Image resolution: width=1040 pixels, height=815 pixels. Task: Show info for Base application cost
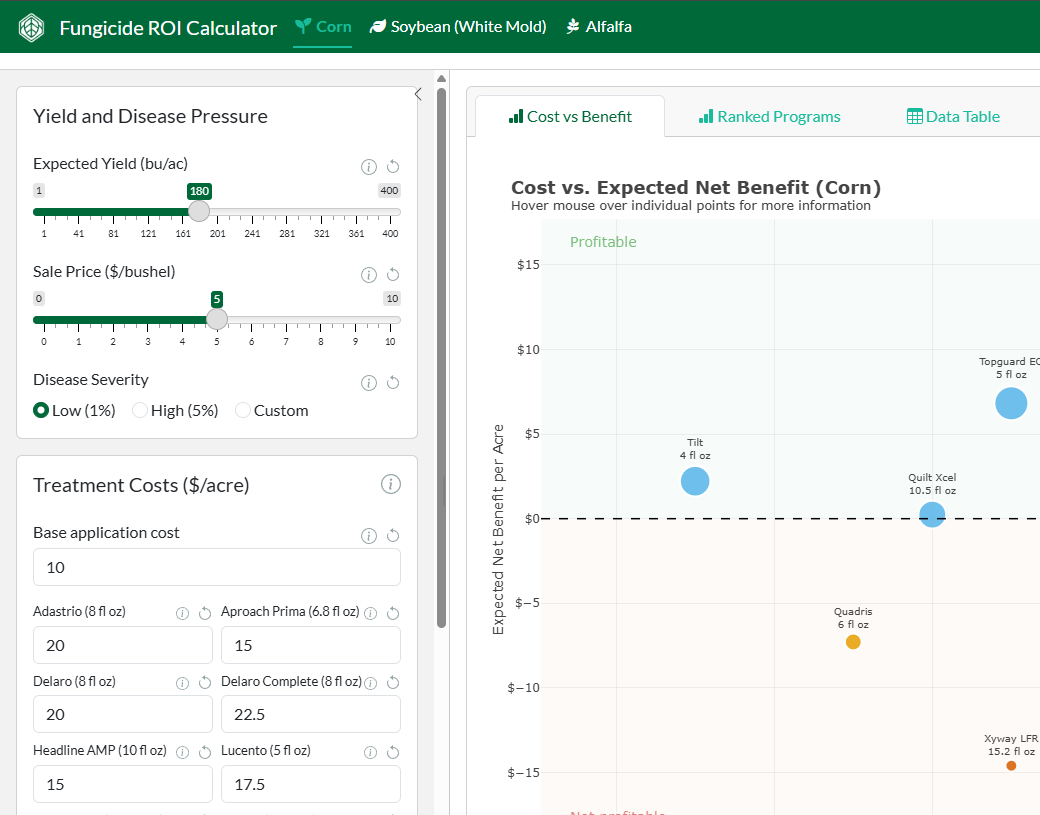[369, 536]
